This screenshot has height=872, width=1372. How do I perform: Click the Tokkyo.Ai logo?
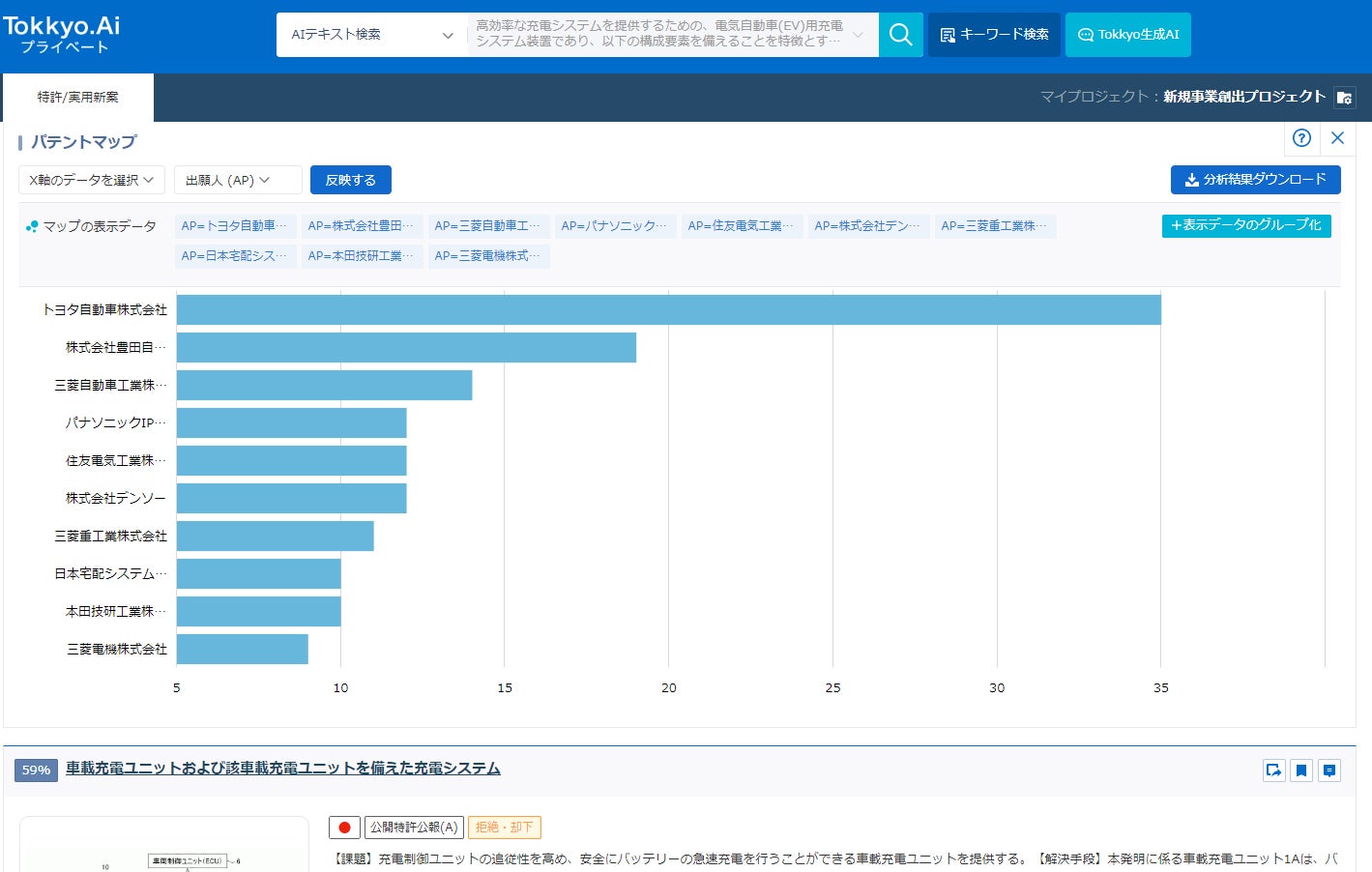(x=62, y=34)
